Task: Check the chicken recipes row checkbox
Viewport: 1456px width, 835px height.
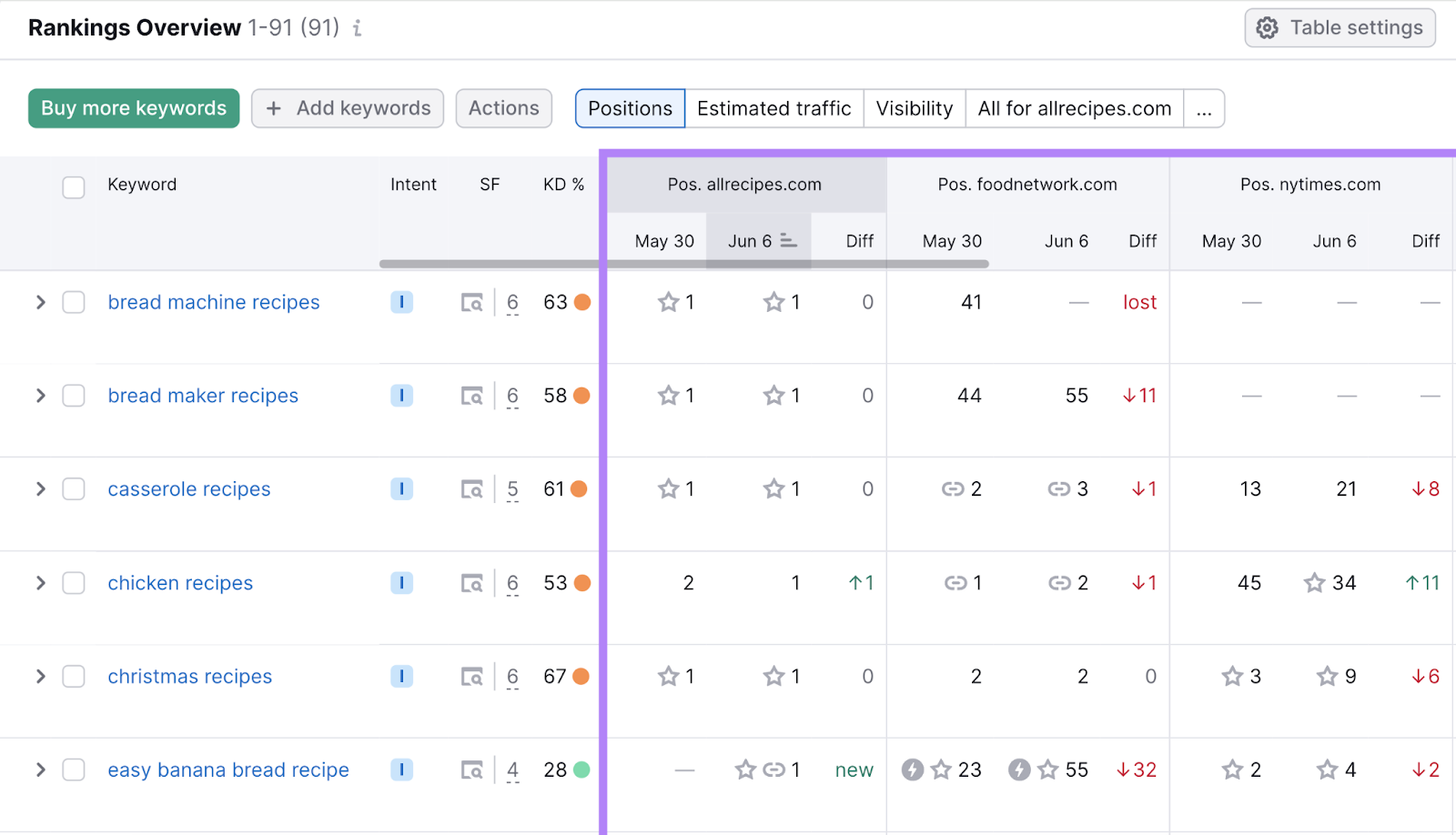Action: [74, 583]
